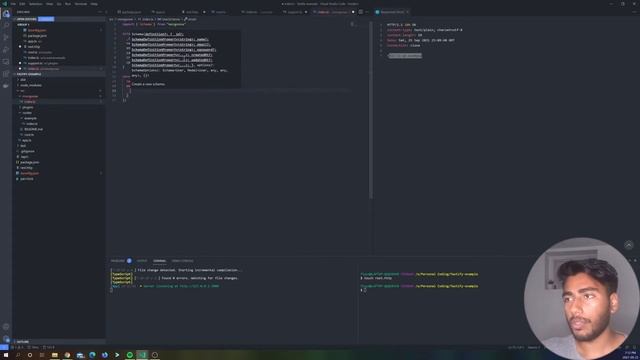
Task: Open the Run and Debug view
Action: pos(6,50)
